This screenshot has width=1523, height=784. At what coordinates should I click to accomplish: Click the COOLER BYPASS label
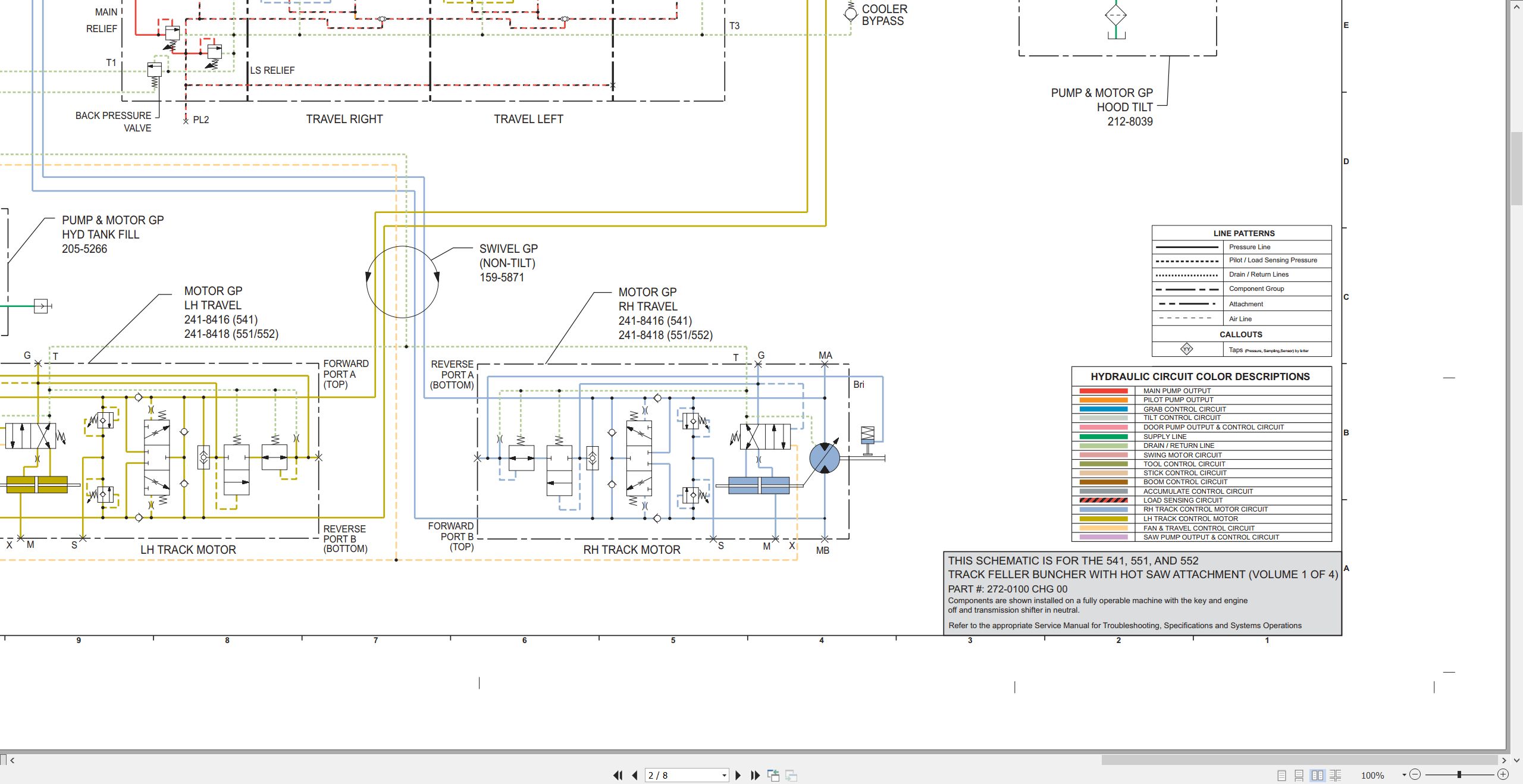[x=885, y=15]
